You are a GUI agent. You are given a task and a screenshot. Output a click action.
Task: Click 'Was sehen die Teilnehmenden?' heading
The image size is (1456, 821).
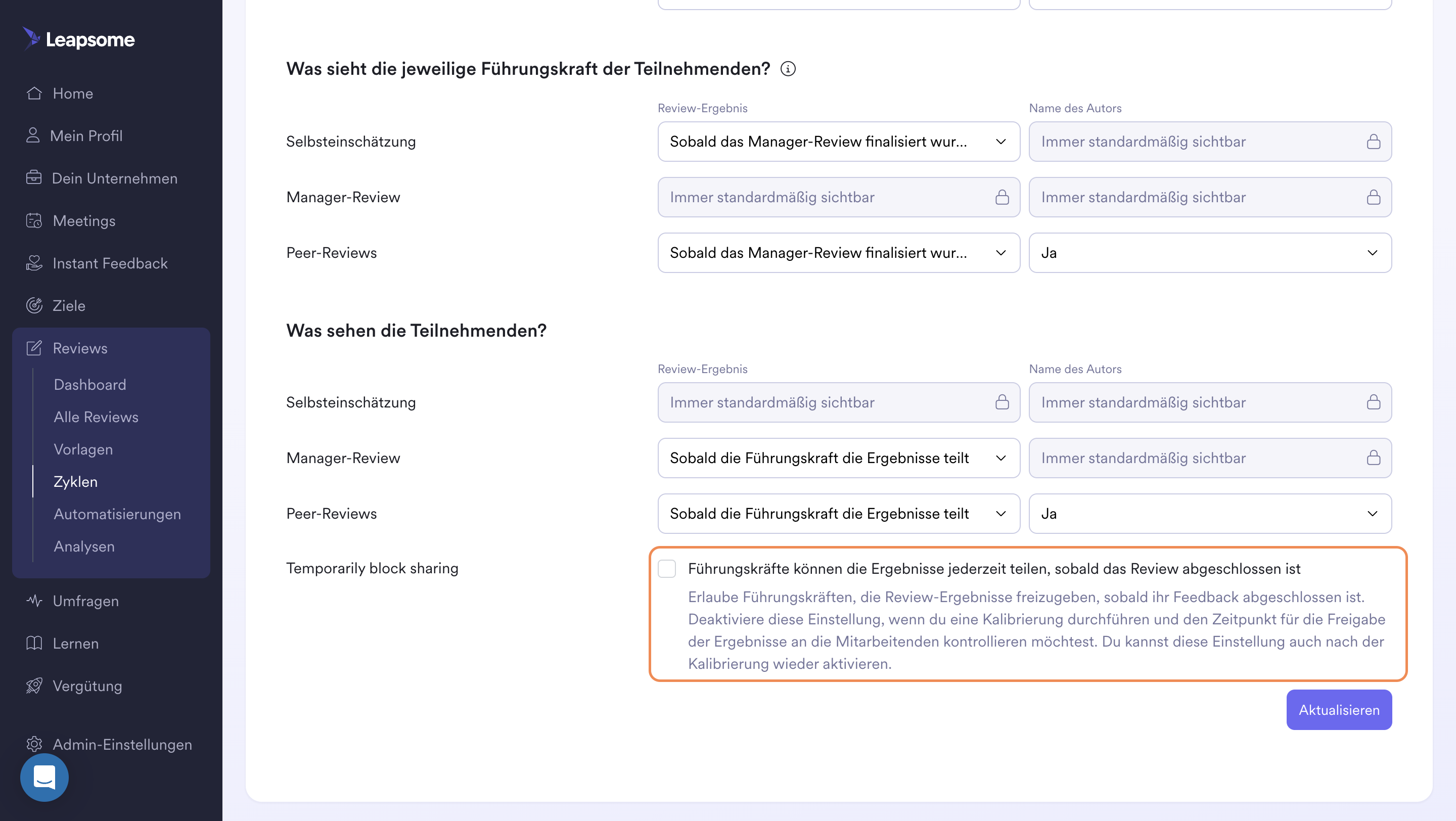[x=416, y=331]
